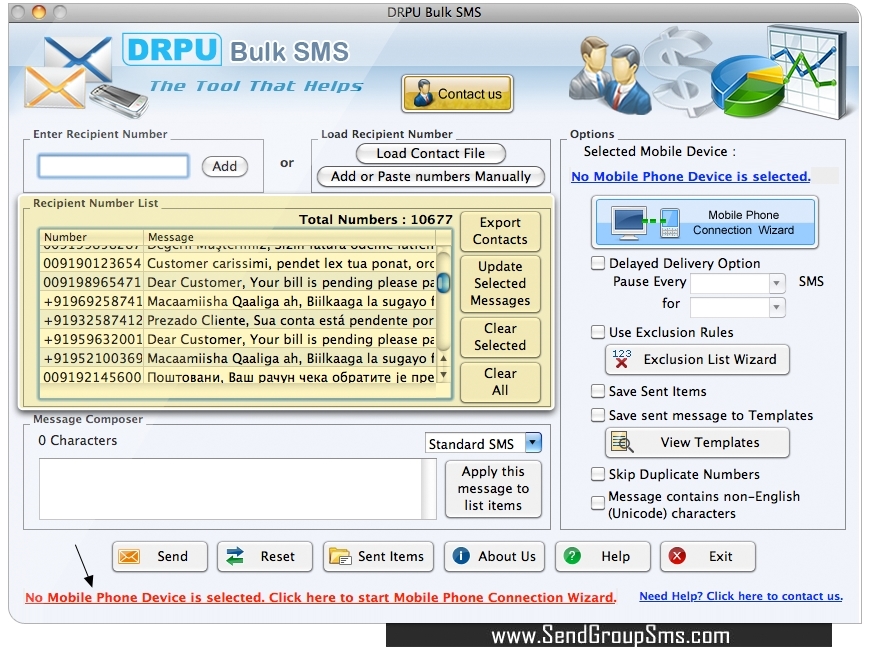Click recipient list scroll up arrow

[x=443, y=358]
